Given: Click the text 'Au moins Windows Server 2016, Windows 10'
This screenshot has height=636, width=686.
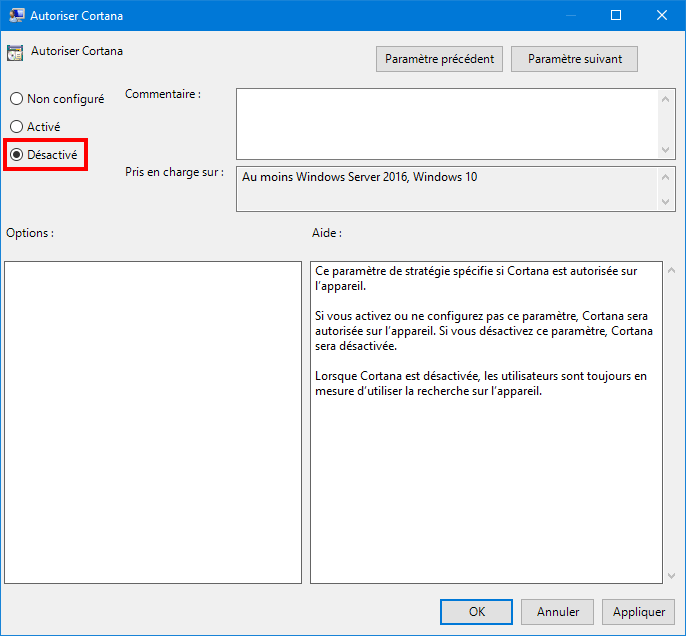Looking at the screenshot, I should (x=360, y=177).
